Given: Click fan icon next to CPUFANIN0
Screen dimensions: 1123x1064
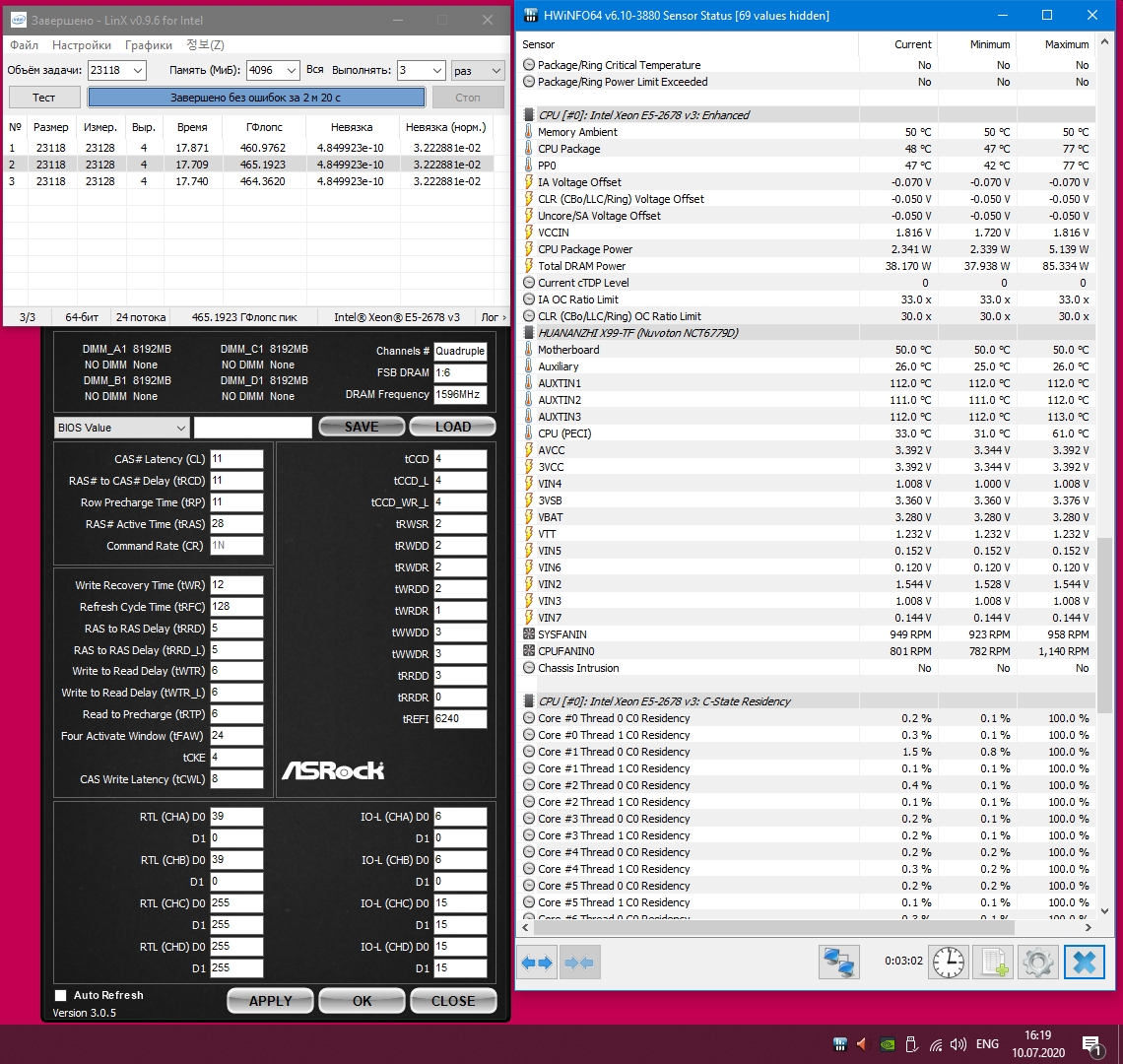Looking at the screenshot, I should 529,650.
